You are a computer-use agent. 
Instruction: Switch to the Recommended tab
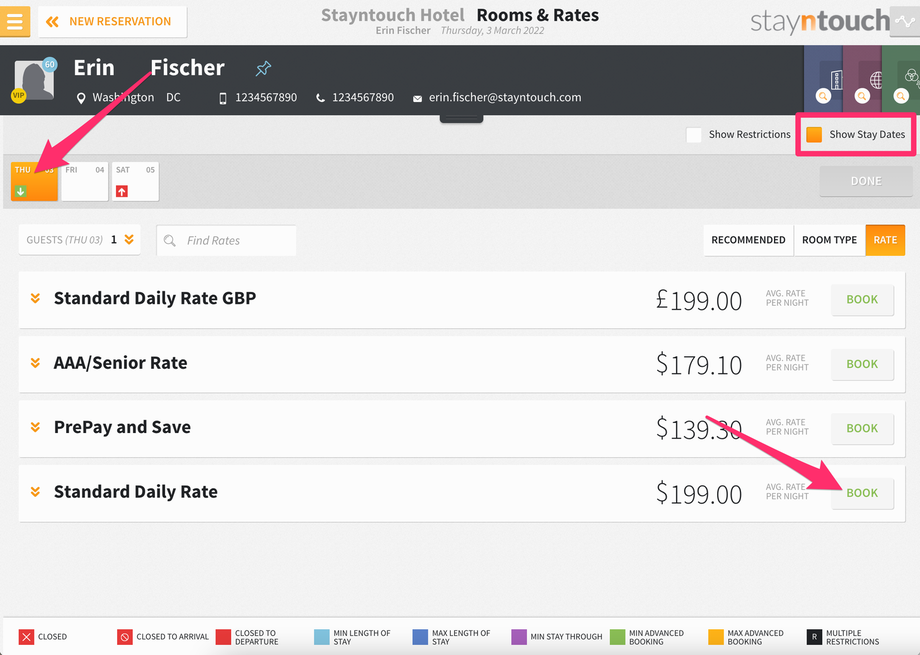click(748, 240)
